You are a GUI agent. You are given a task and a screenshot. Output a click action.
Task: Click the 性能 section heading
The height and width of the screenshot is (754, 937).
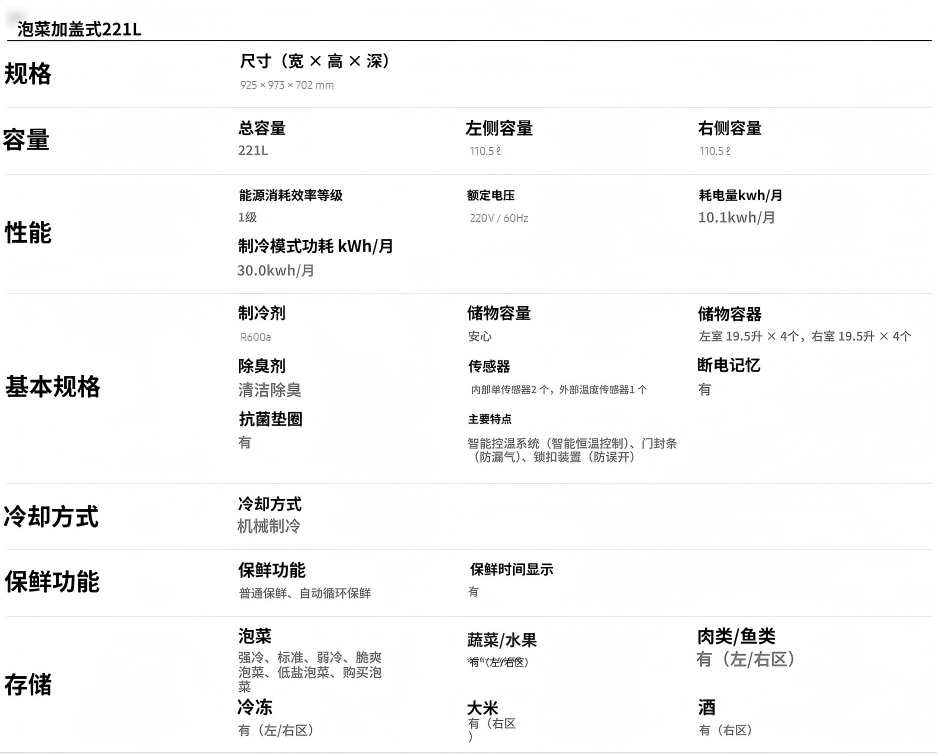28,233
